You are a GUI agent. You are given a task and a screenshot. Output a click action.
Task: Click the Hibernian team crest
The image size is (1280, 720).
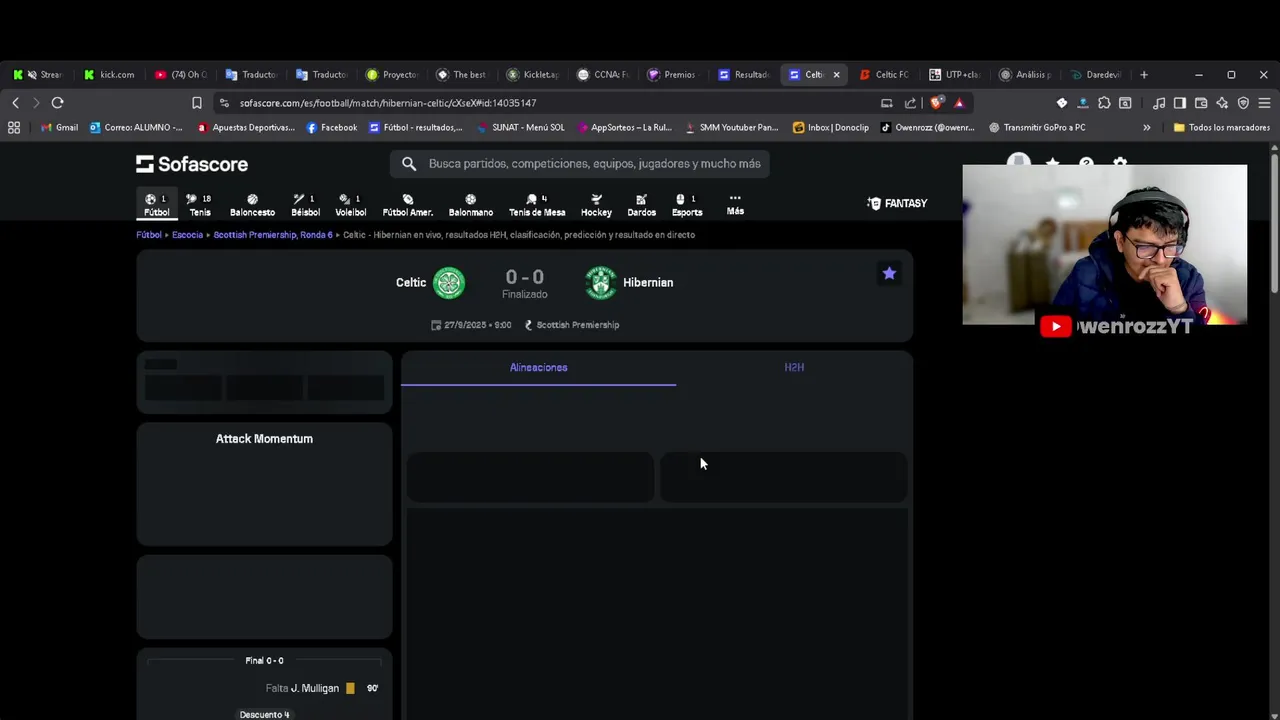point(601,283)
